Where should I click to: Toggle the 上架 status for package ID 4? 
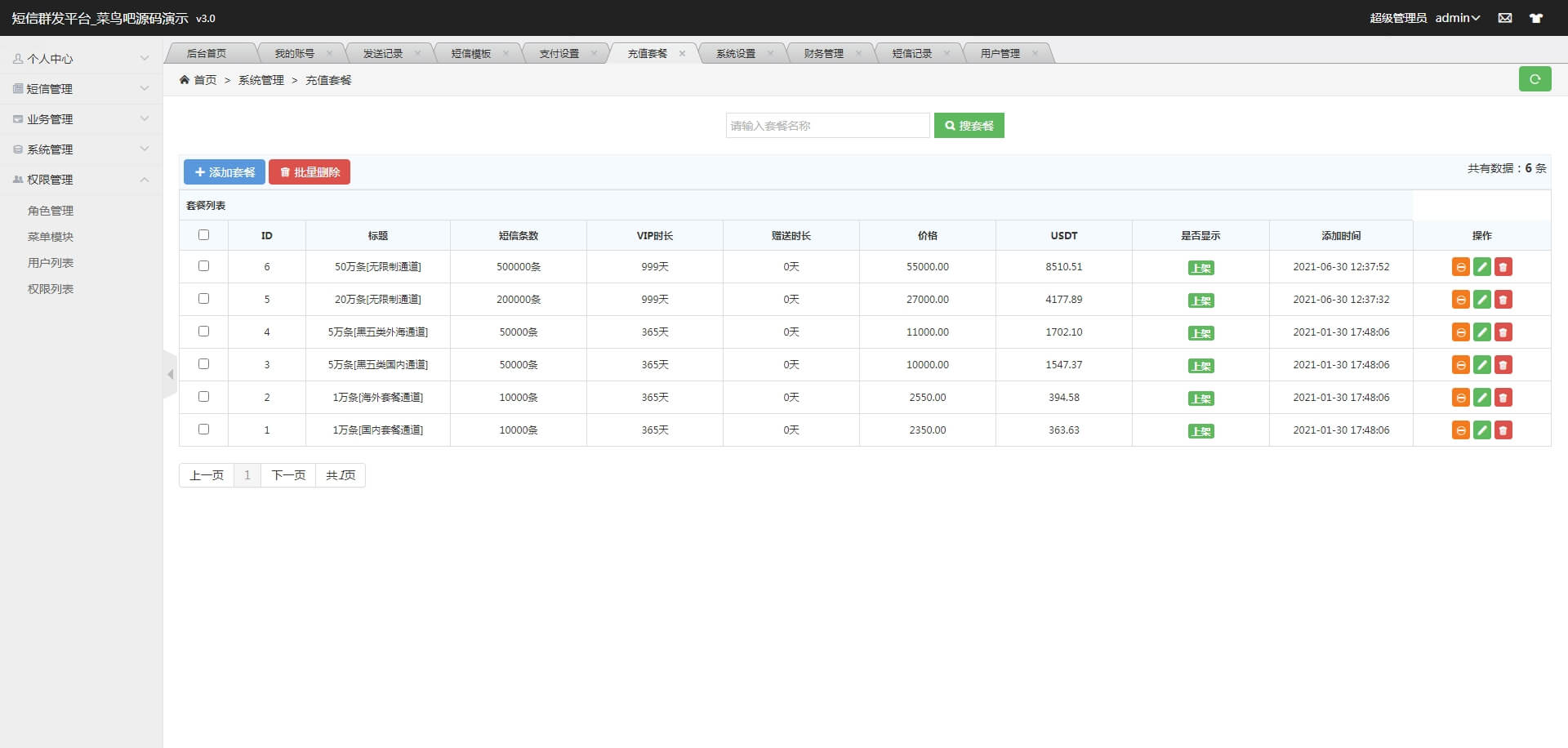point(1200,332)
